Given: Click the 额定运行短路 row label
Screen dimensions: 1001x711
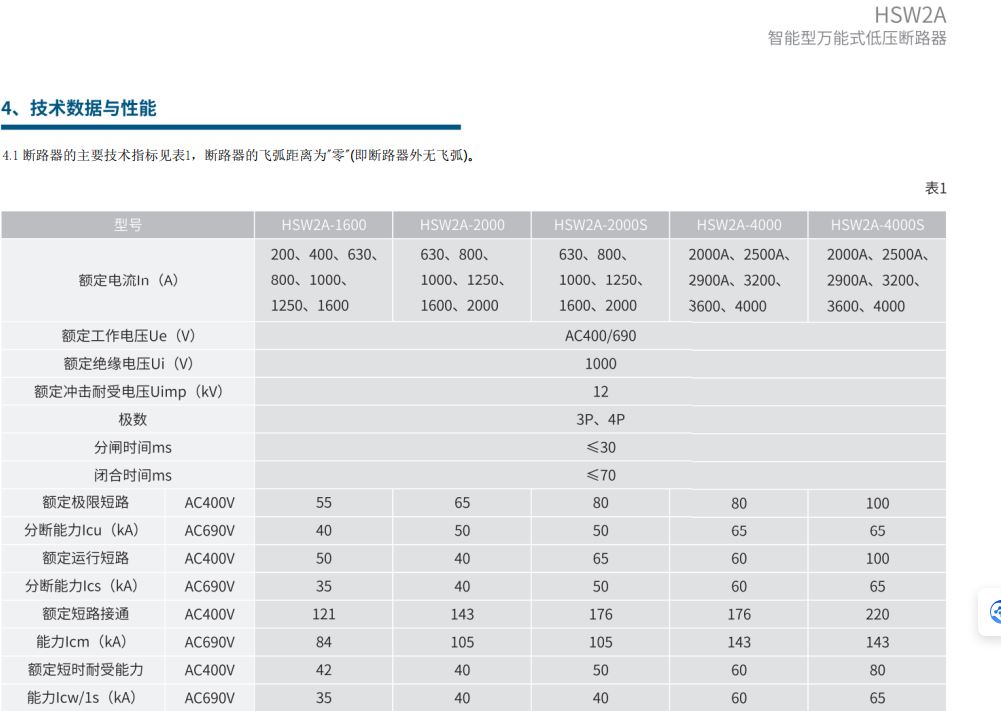Looking at the screenshot, I should pos(86,558).
